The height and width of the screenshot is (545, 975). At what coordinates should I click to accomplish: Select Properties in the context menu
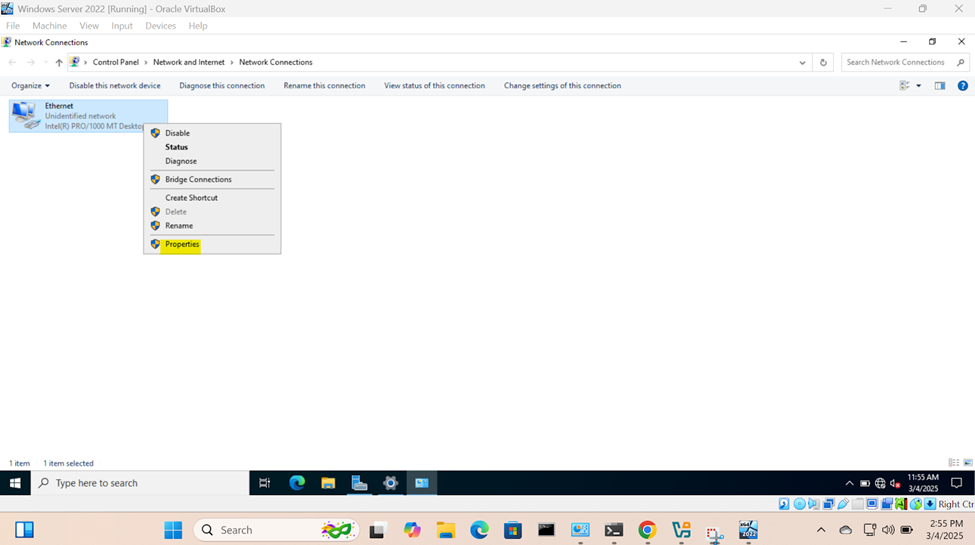[x=182, y=245]
